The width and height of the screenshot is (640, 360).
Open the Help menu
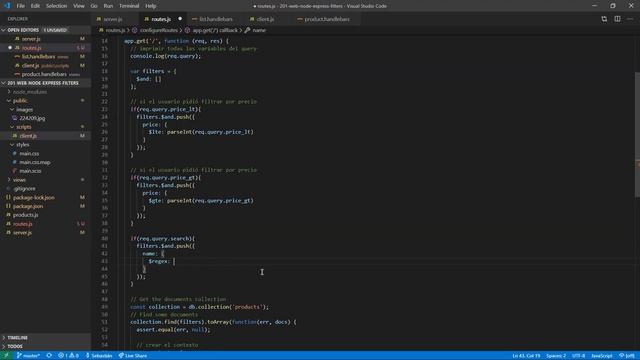tap(151, 6)
